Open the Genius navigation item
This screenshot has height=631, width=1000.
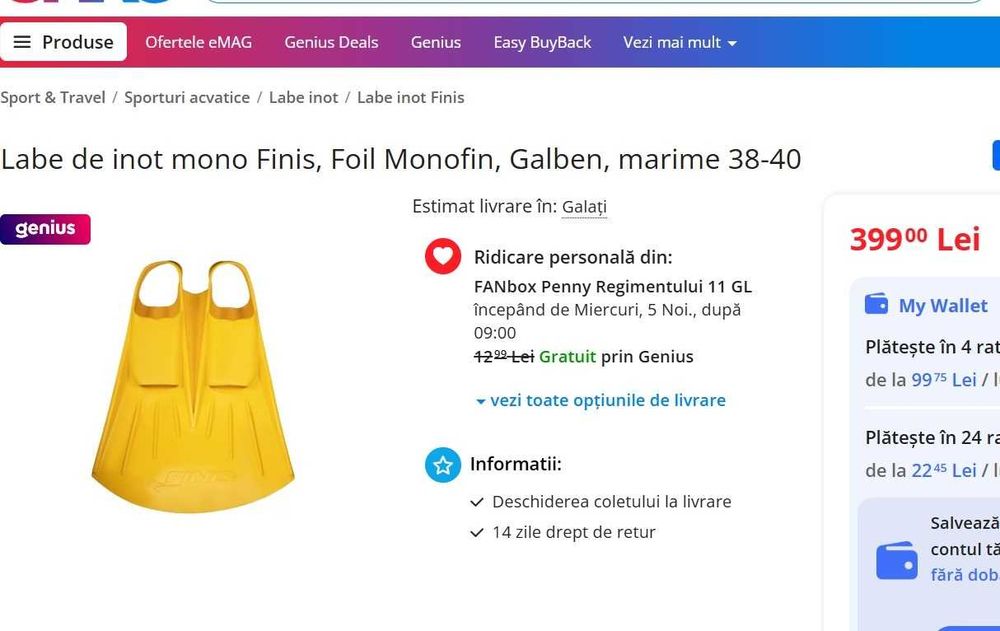435,42
